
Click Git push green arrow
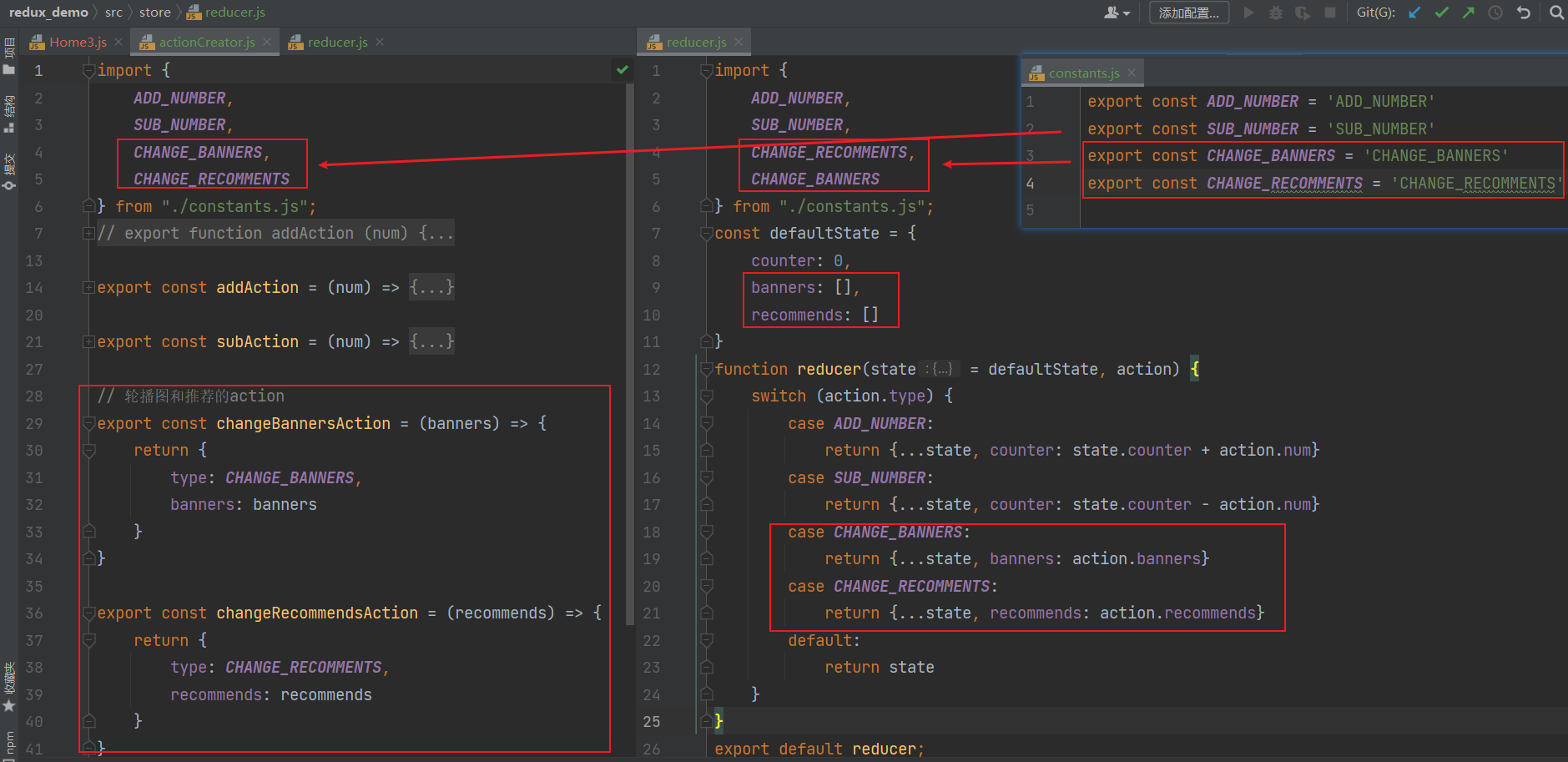[1468, 13]
